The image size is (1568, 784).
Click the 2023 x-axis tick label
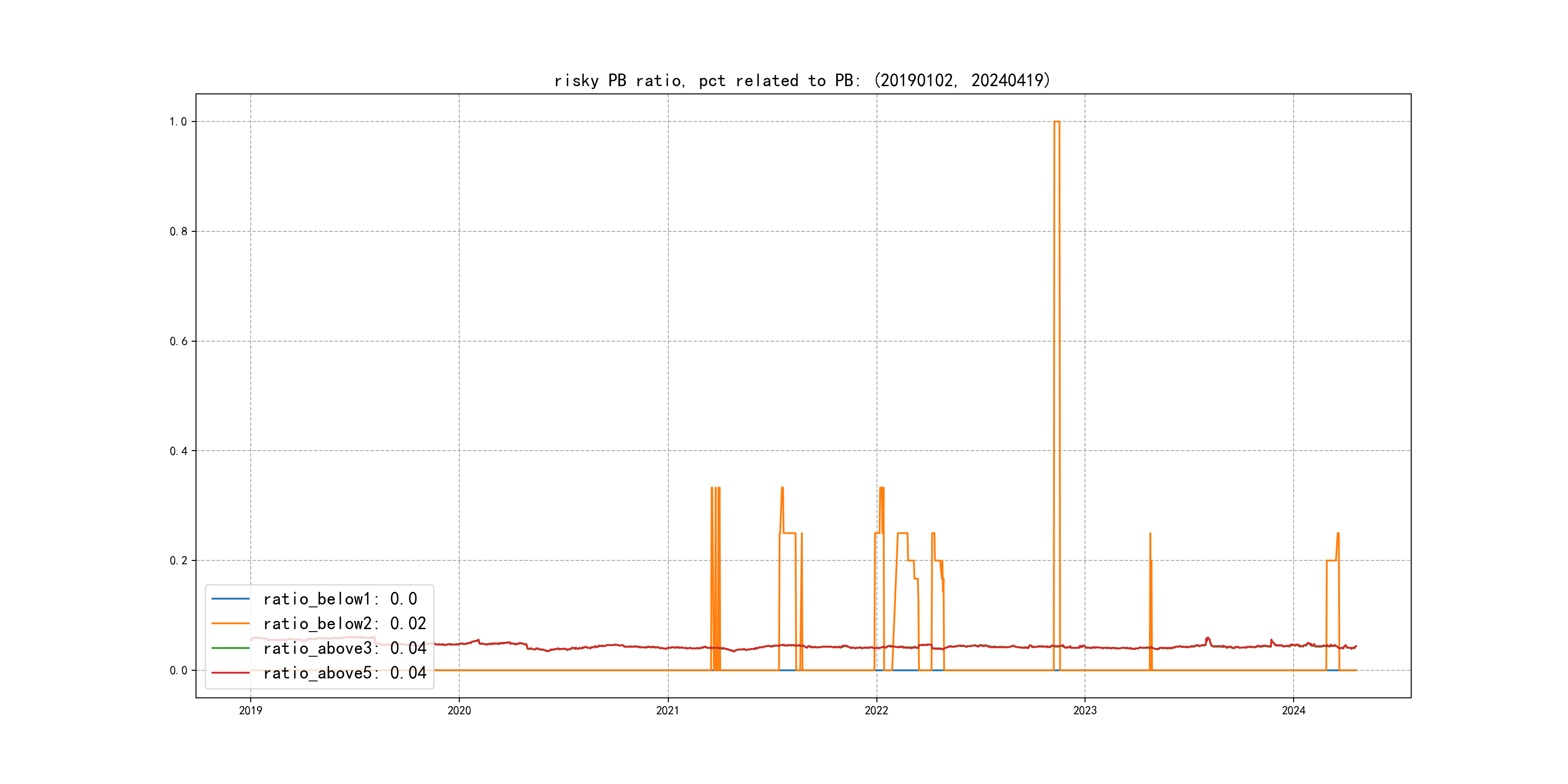(x=1085, y=710)
